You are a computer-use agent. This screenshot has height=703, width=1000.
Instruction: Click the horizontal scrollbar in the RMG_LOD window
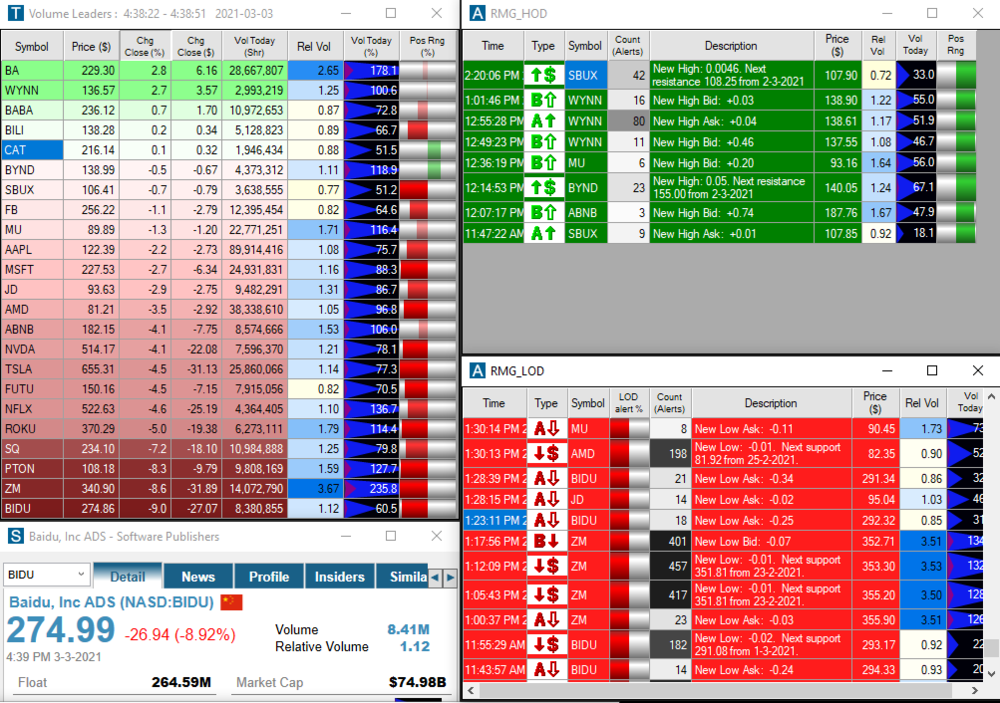click(700, 691)
